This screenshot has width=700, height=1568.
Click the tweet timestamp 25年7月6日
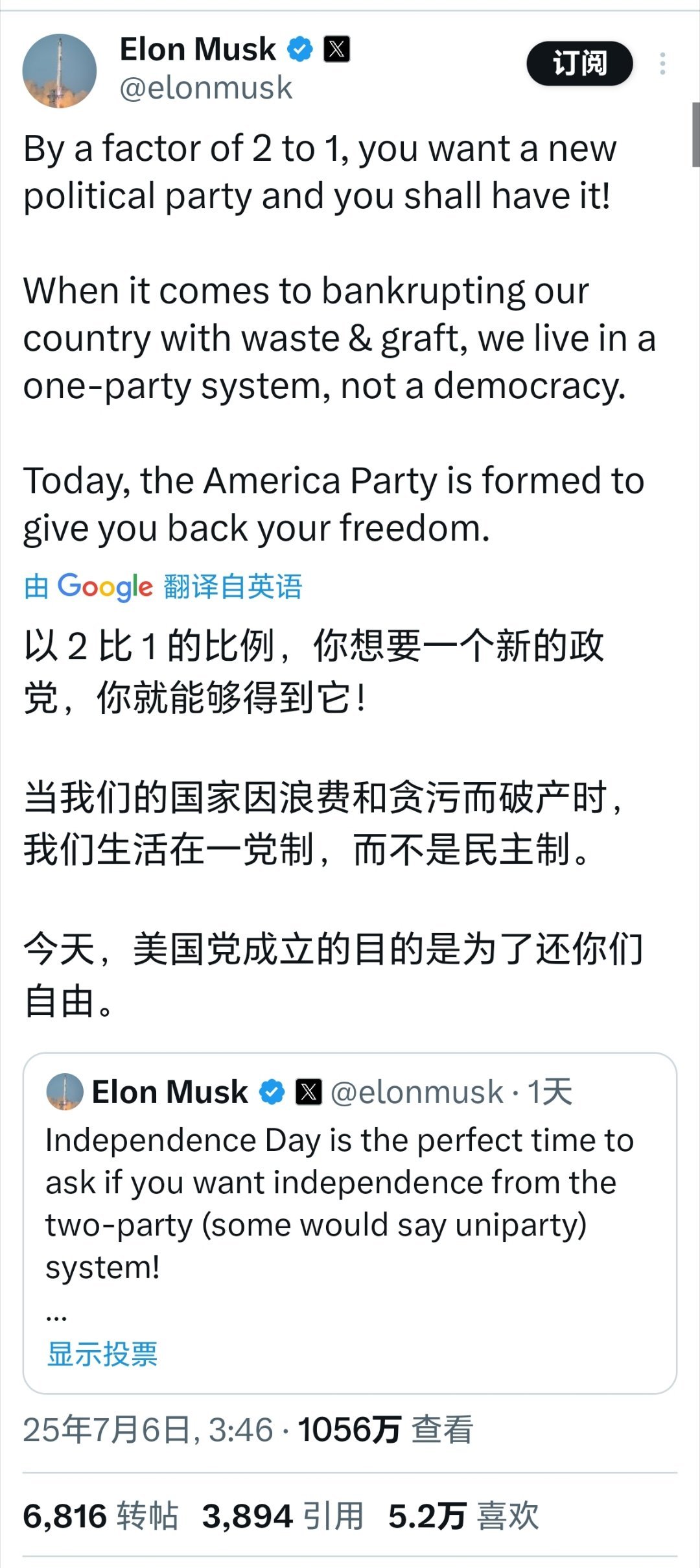pyautogui.click(x=148, y=1429)
